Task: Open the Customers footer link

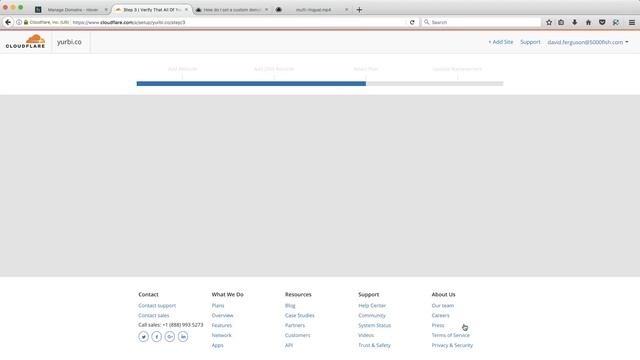Action: pyautogui.click(x=298, y=335)
